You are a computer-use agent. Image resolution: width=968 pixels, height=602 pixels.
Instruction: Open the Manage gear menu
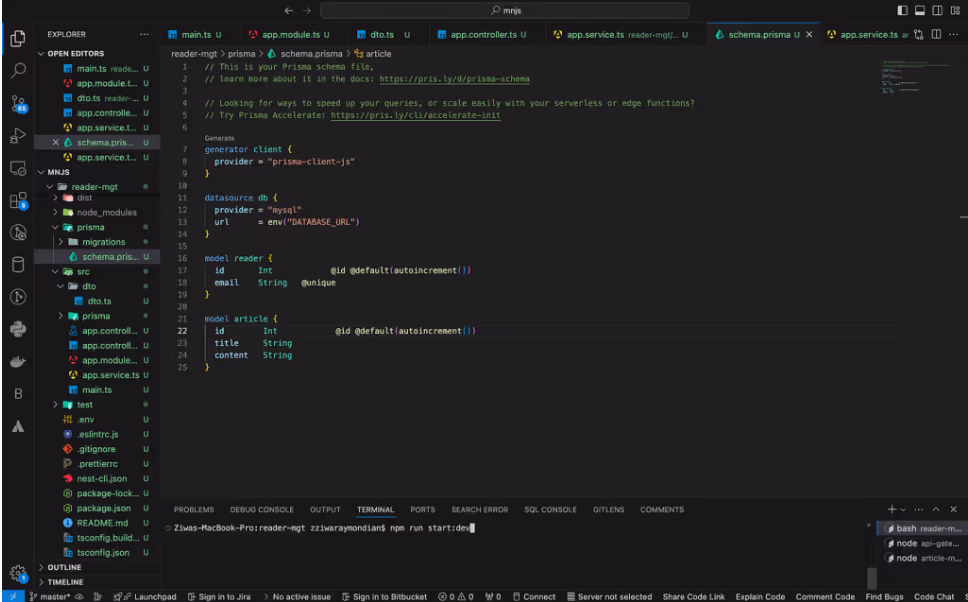[x=18, y=574]
